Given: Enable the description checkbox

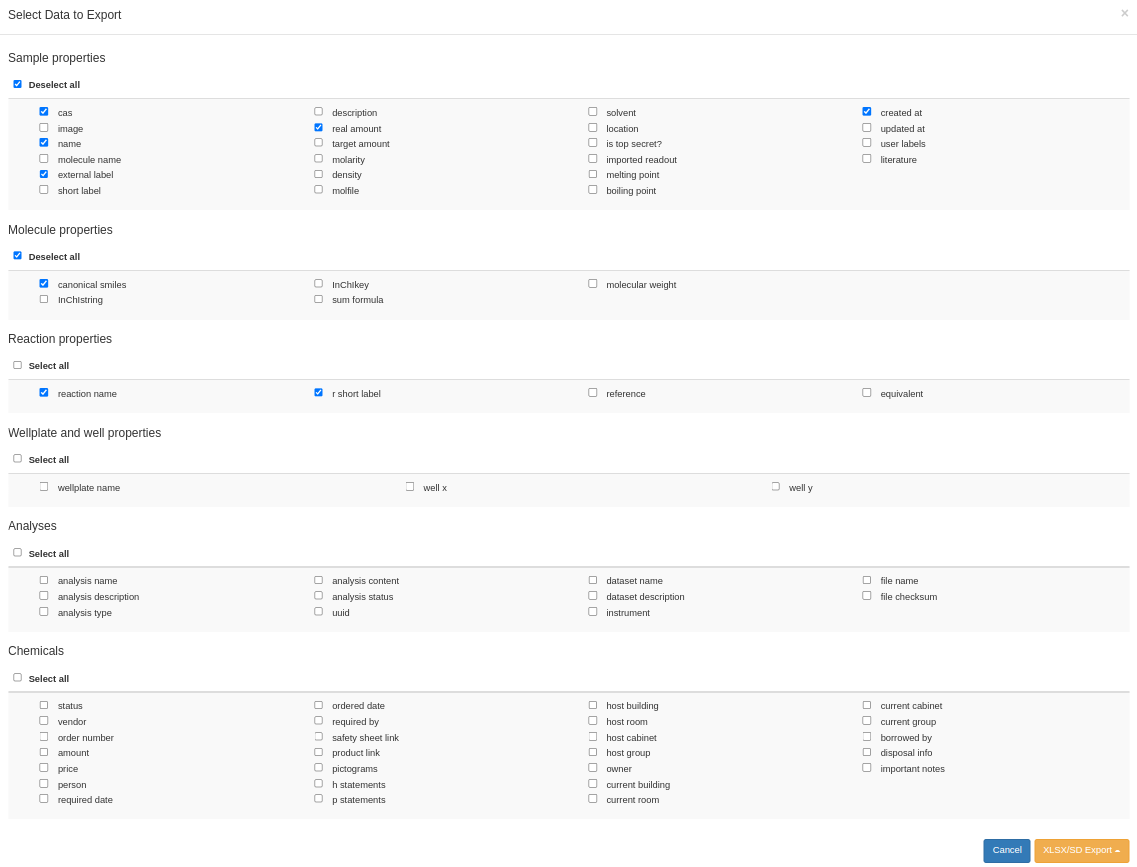Looking at the screenshot, I should pos(318,111).
